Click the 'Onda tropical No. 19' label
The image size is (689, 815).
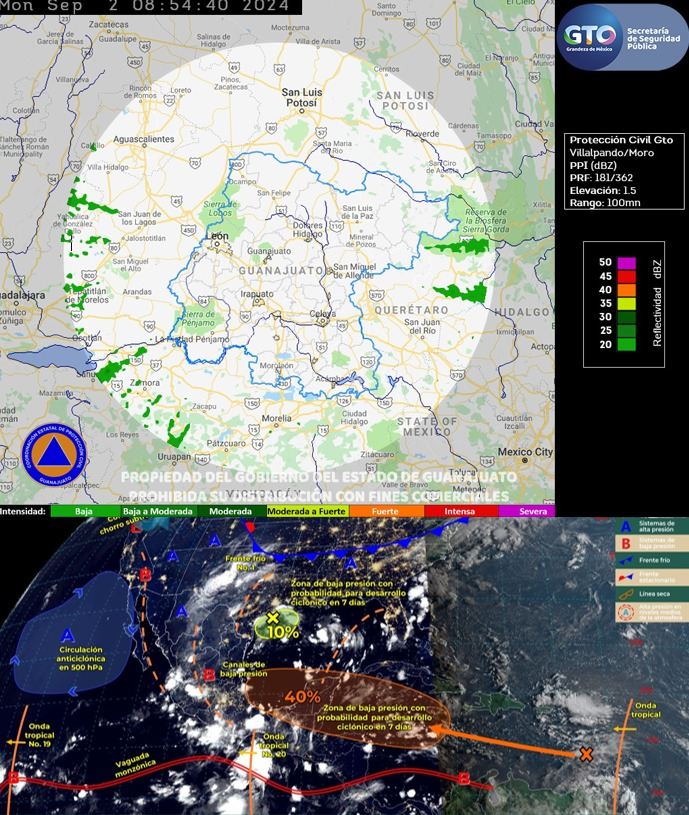pos(39,735)
